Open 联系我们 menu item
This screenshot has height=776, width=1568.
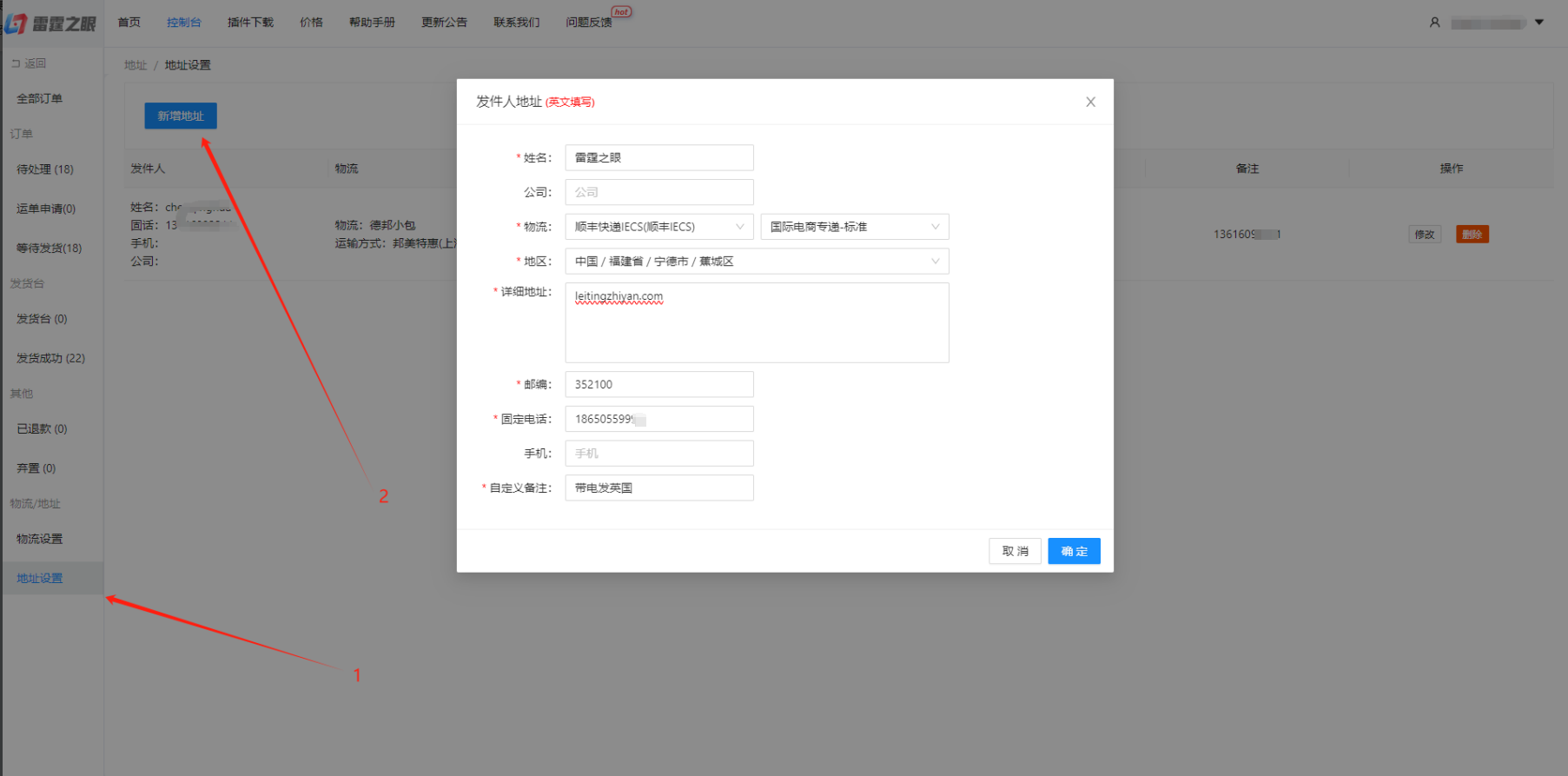516,23
